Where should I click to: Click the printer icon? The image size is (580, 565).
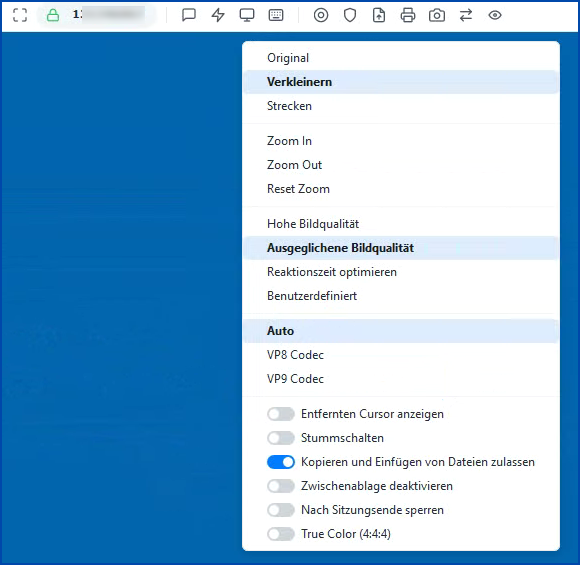408,15
